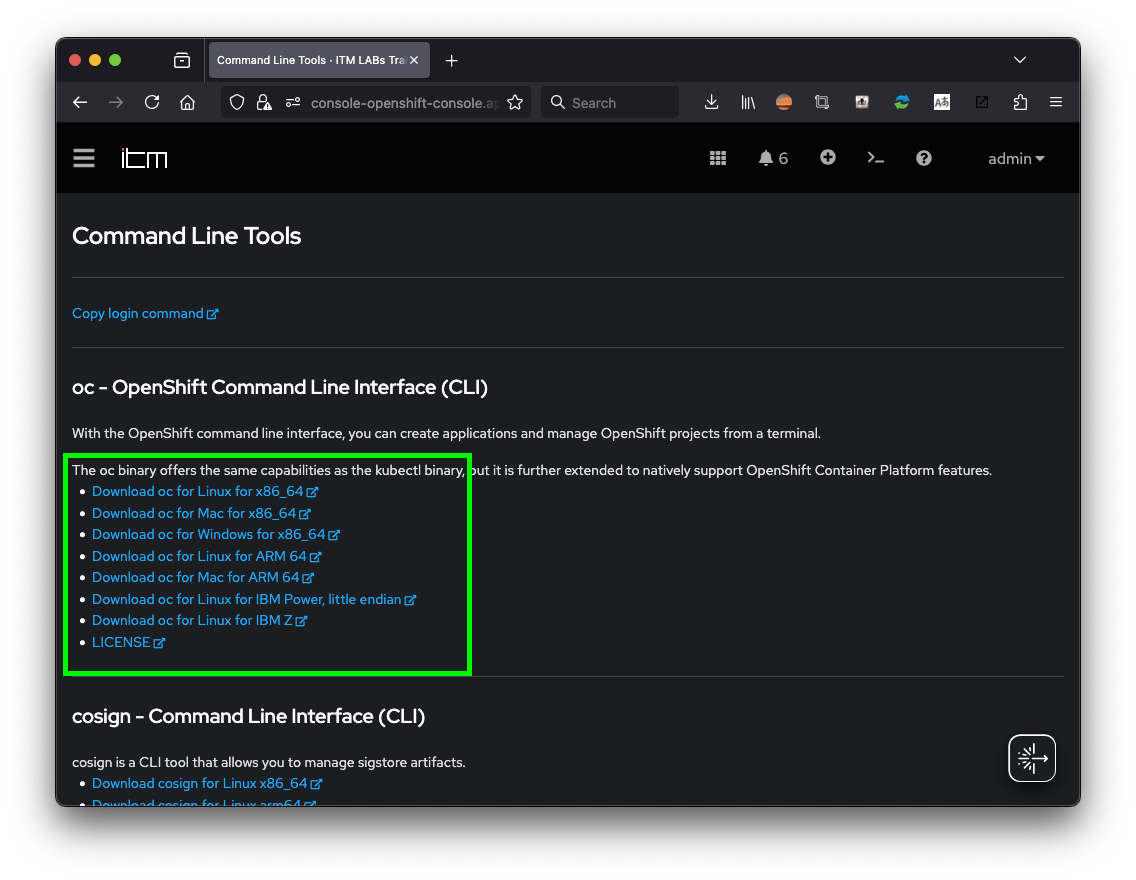Image resolution: width=1136 pixels, height=880 pixels.
Task: Click the photo image extension icon in toolbar
Action: point(861,102)
